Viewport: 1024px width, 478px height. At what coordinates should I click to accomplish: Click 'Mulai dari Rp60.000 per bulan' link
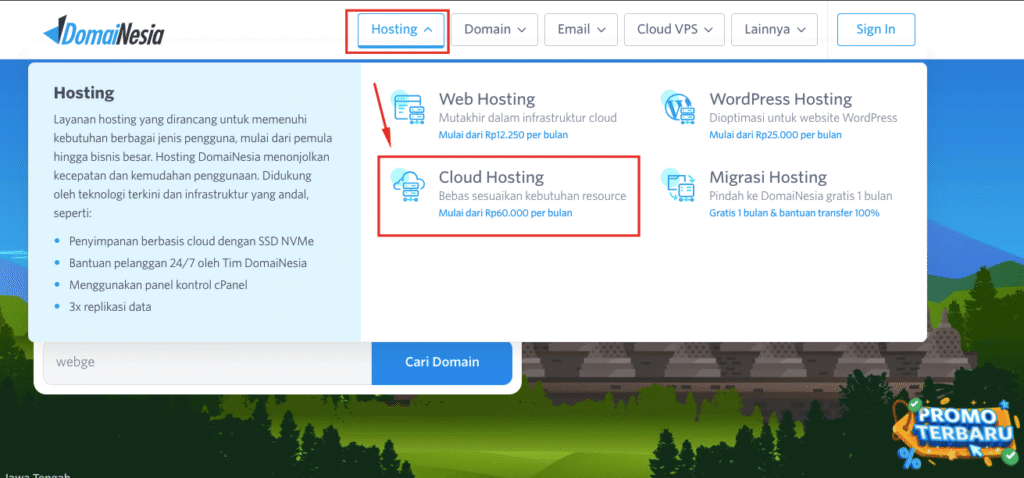[505, 213]
